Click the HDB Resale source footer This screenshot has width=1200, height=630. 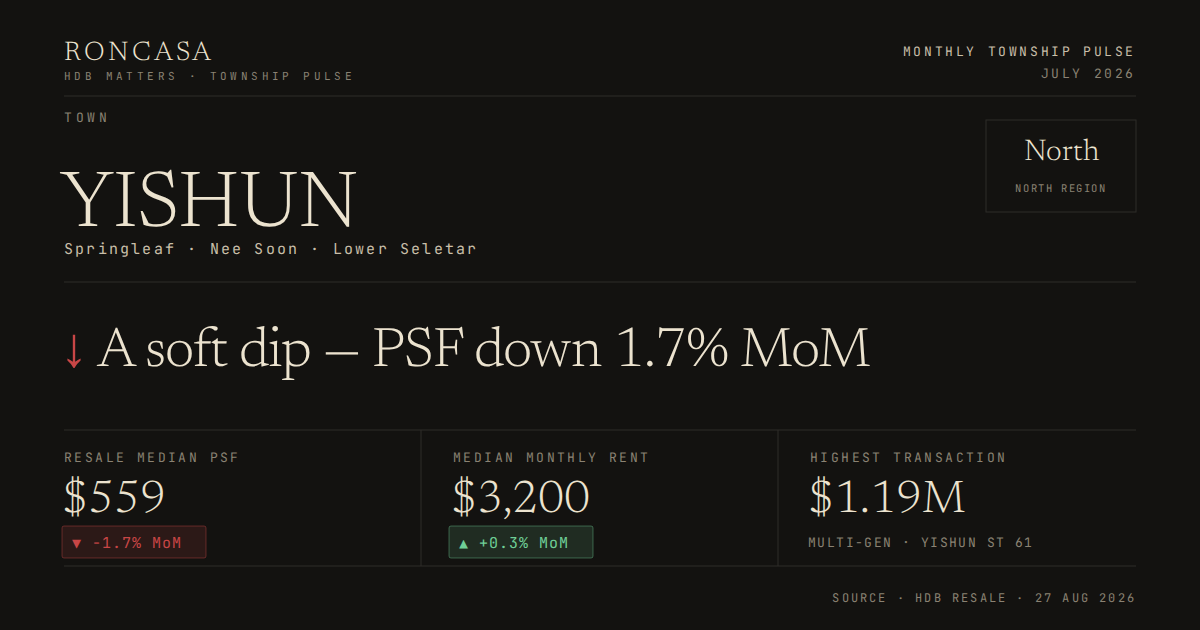[x=984, y=598]
